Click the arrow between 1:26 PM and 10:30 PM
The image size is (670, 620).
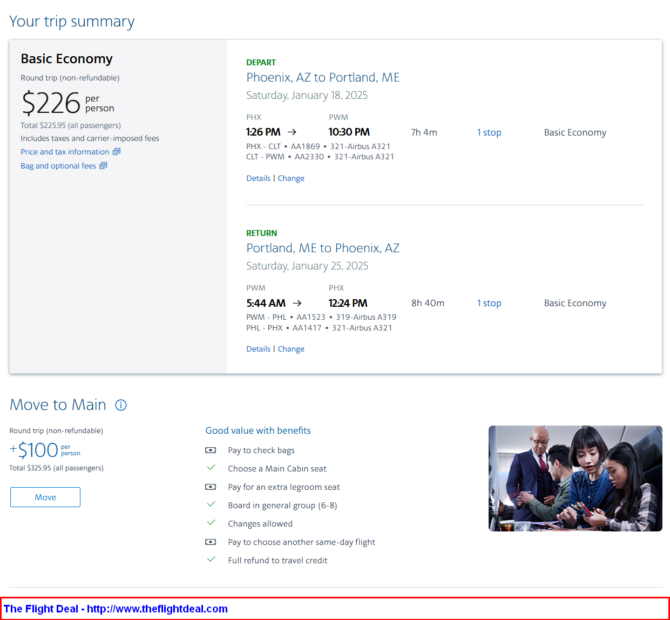point(292,132)
